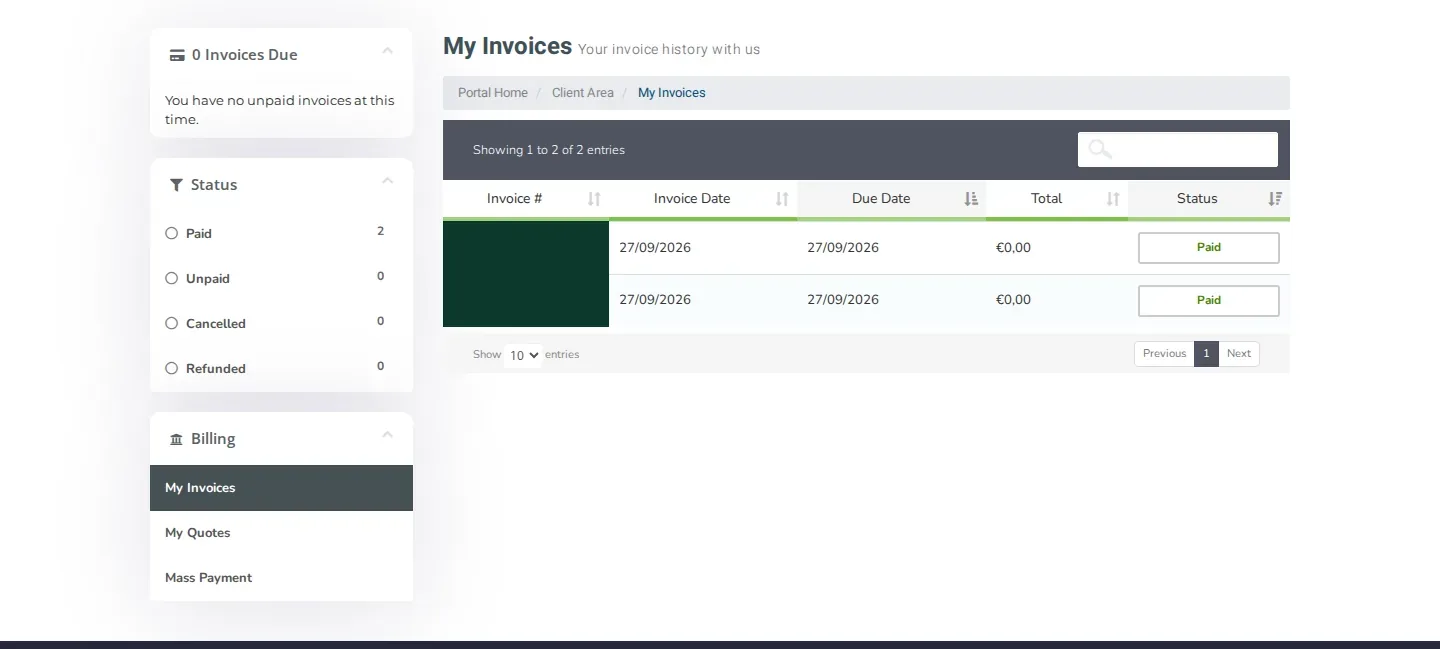Open My Invoices in Billing menu
The image size is (1440, 649).
[x=281, y=488]
